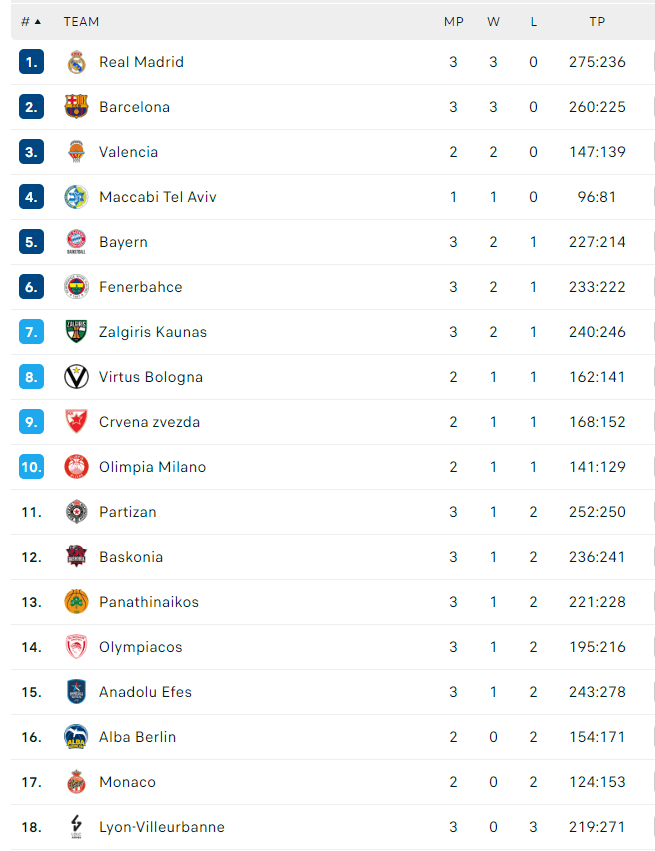Click the rank 1 position badge
Screen dimensions: 655x851
[32, 62]
